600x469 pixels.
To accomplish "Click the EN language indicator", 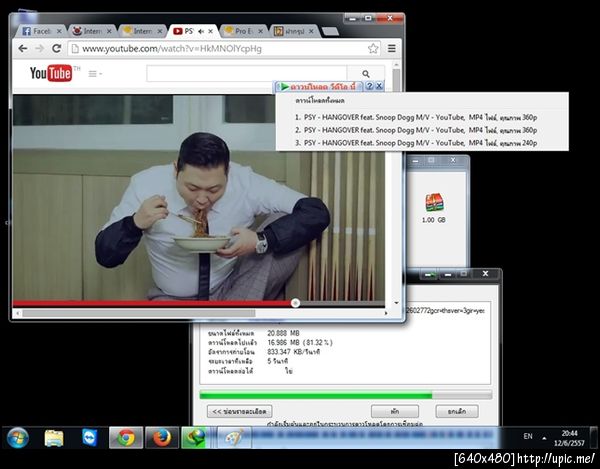I will [x=528, y=436].
